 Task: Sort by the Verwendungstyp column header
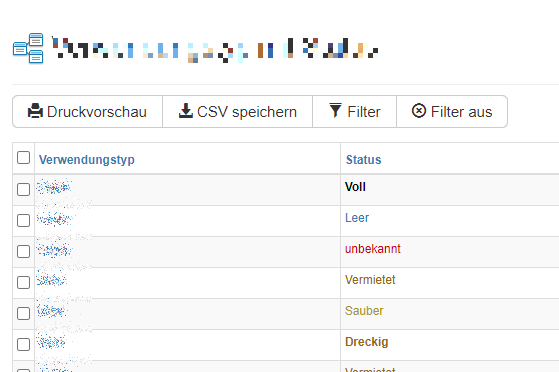click(87, 160)
